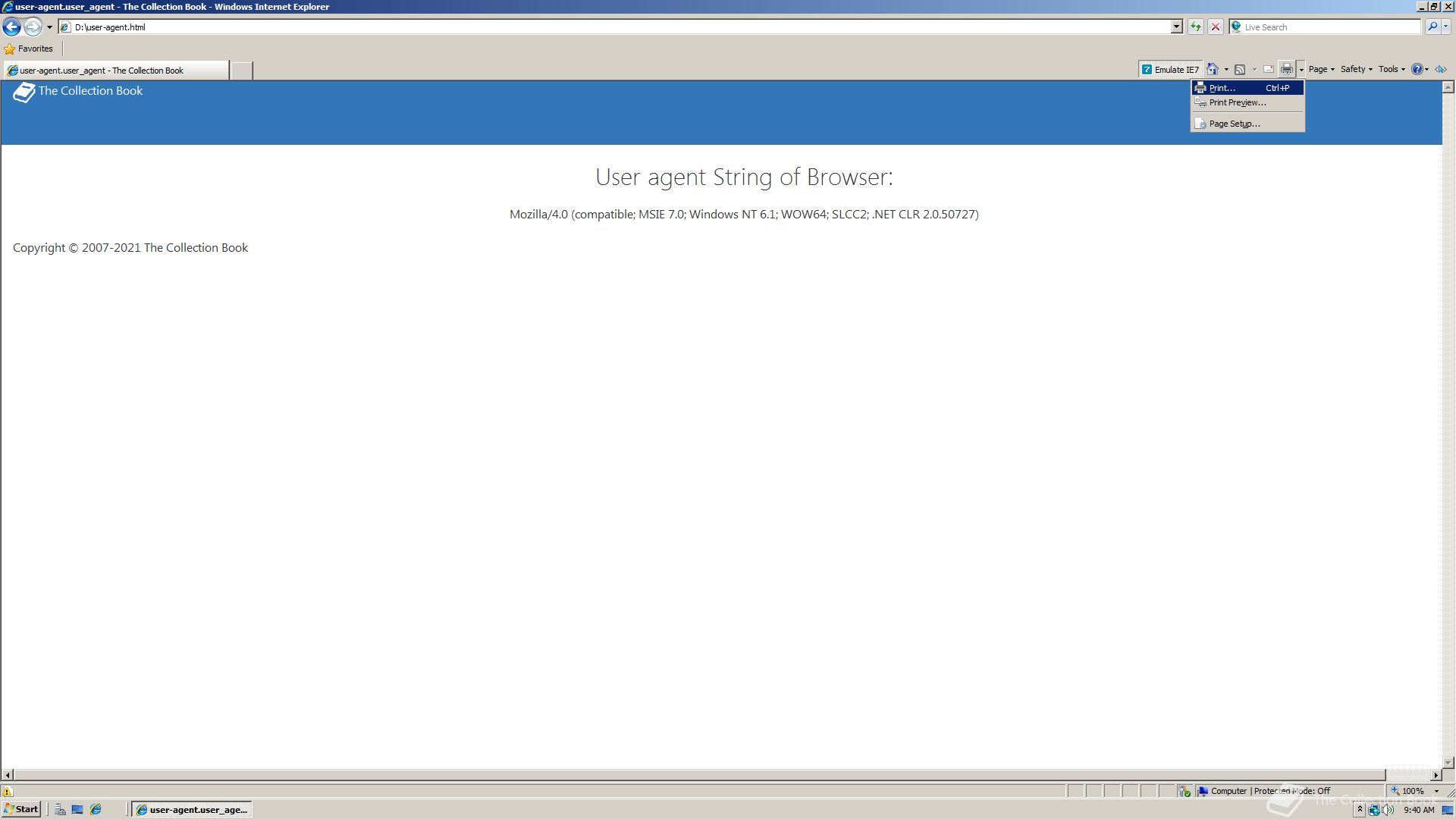1456x819 pixels.
Task: Collapse the Print dropdown arrow
Action: coord(1301,70)
